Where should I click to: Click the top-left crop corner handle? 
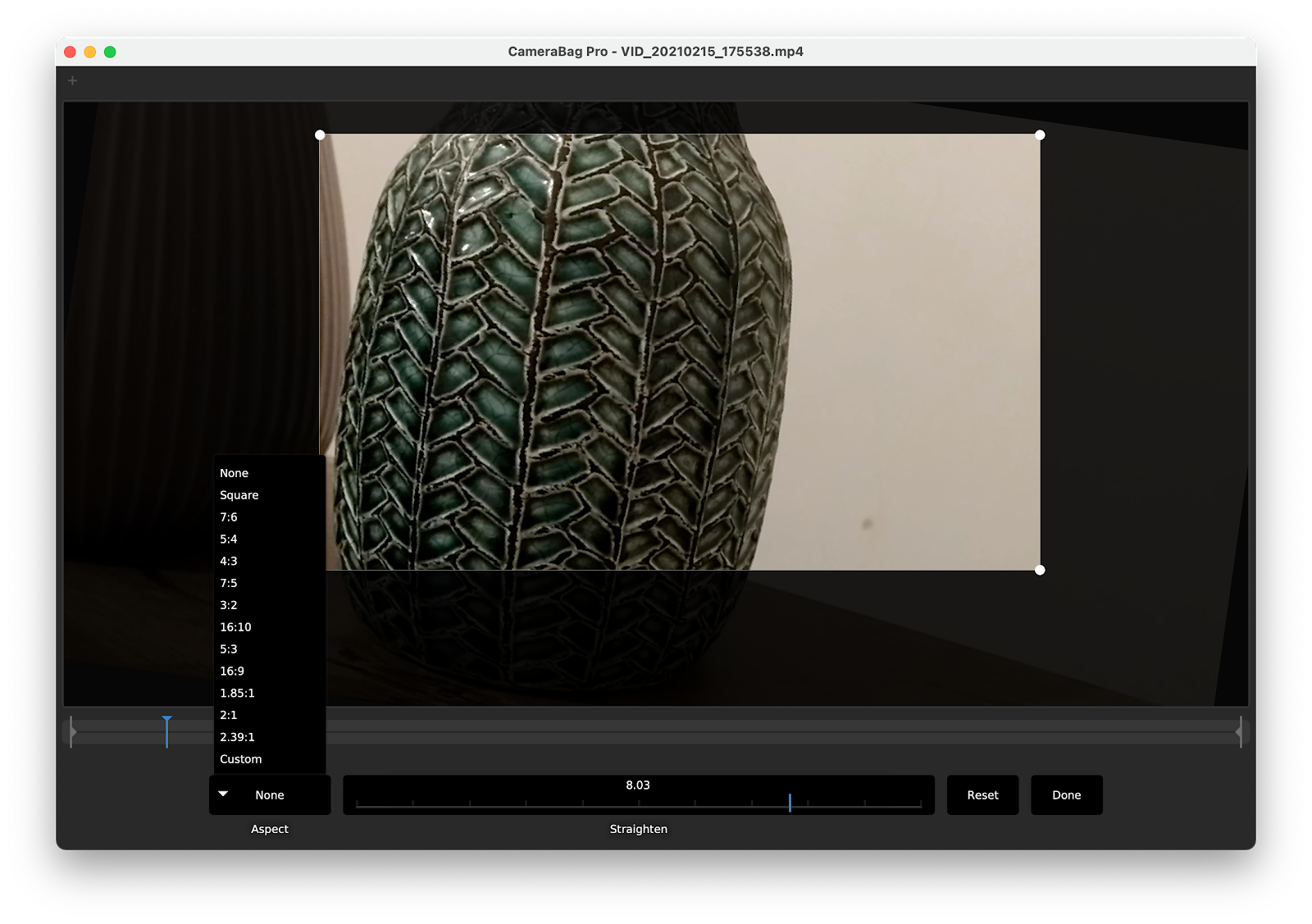[319, 134]
